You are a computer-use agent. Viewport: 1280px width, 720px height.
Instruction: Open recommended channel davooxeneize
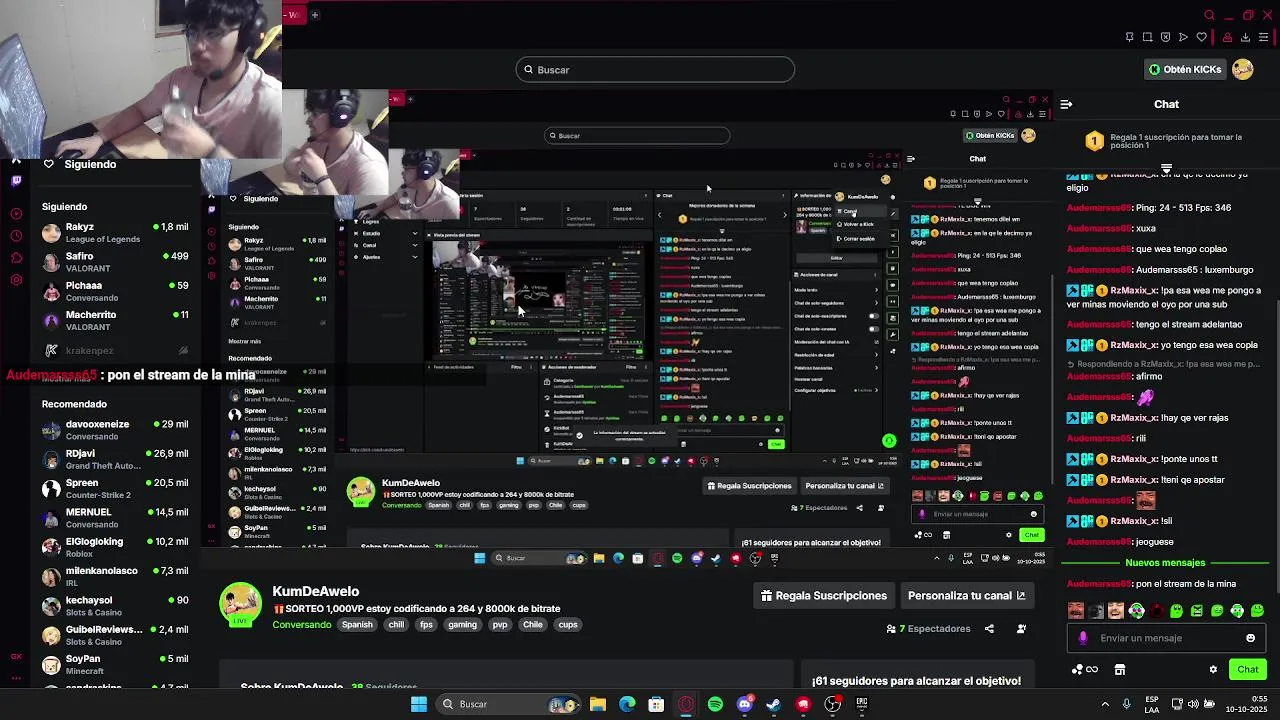115,430
